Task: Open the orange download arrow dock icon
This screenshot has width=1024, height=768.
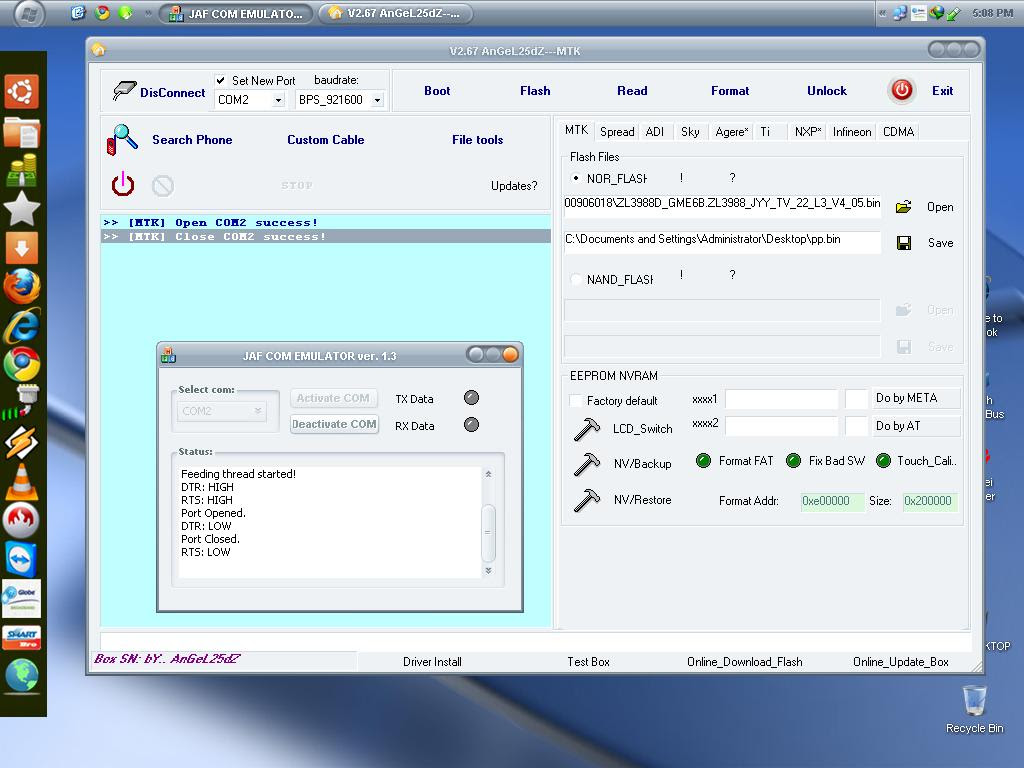Action: pyautogui.click(x=22, y=248)
